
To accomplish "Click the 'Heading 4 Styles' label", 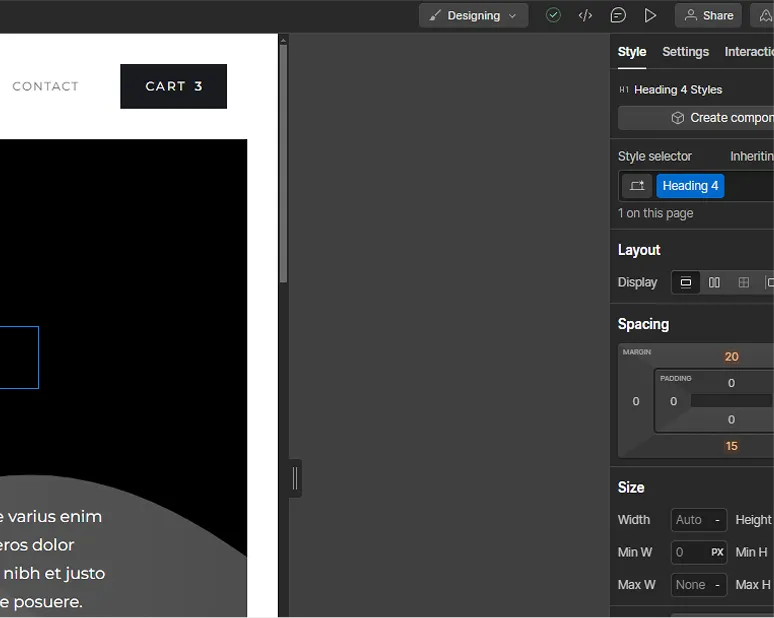I will [x=678, y=90].
